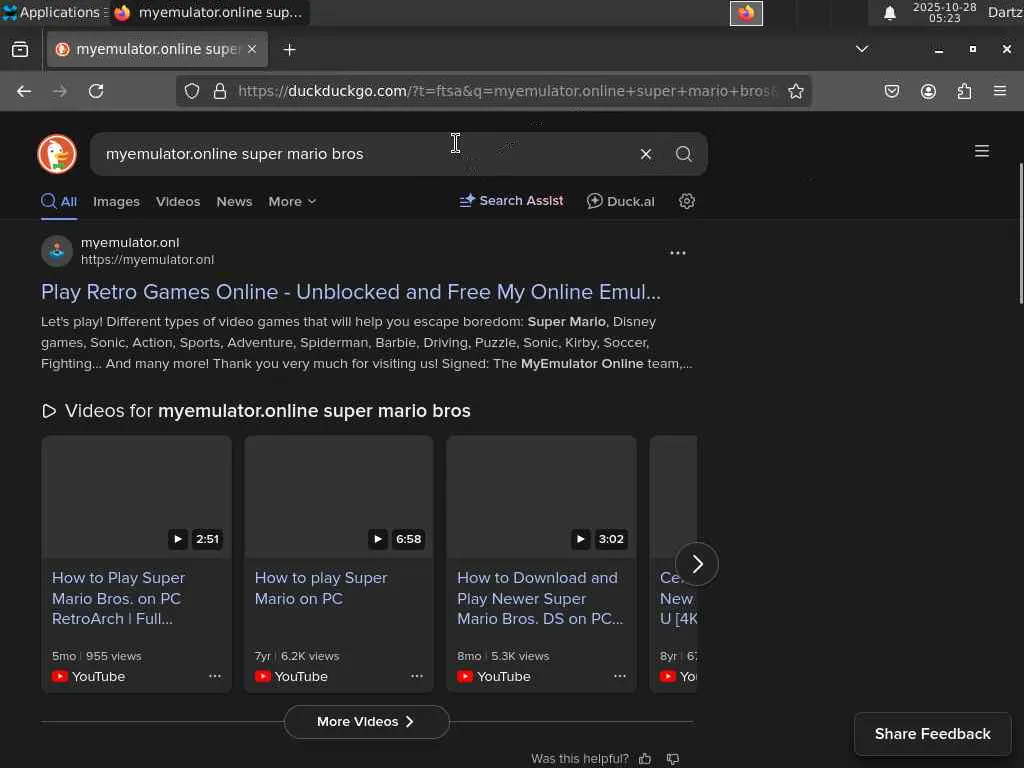Open options dots for myemulator.onl result
This screenshot has width=1024, height=768.
(677, 253)
